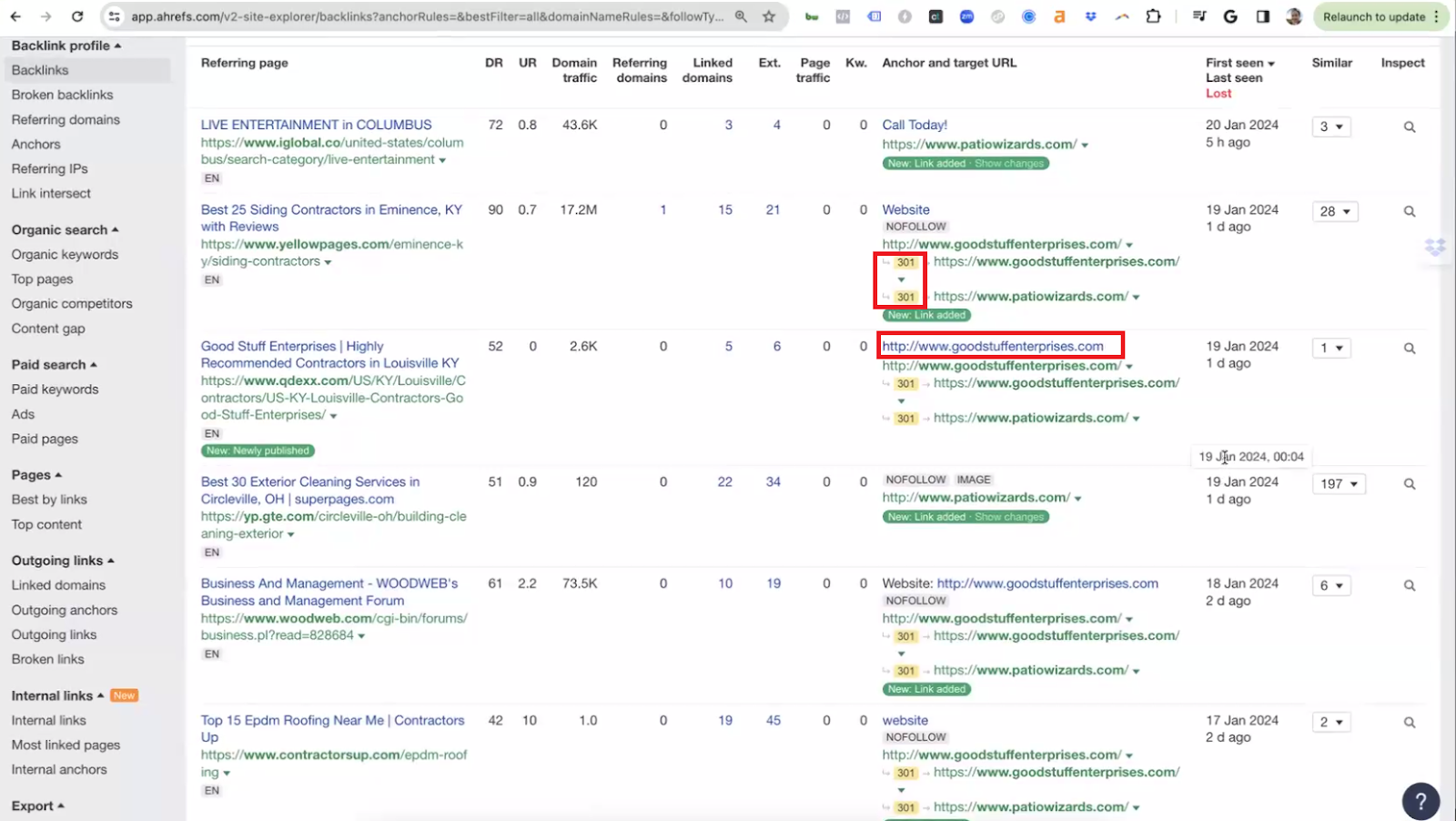Open the Anchors report
This screenshot has height=821, width=1456.
[x=35, y=144]
